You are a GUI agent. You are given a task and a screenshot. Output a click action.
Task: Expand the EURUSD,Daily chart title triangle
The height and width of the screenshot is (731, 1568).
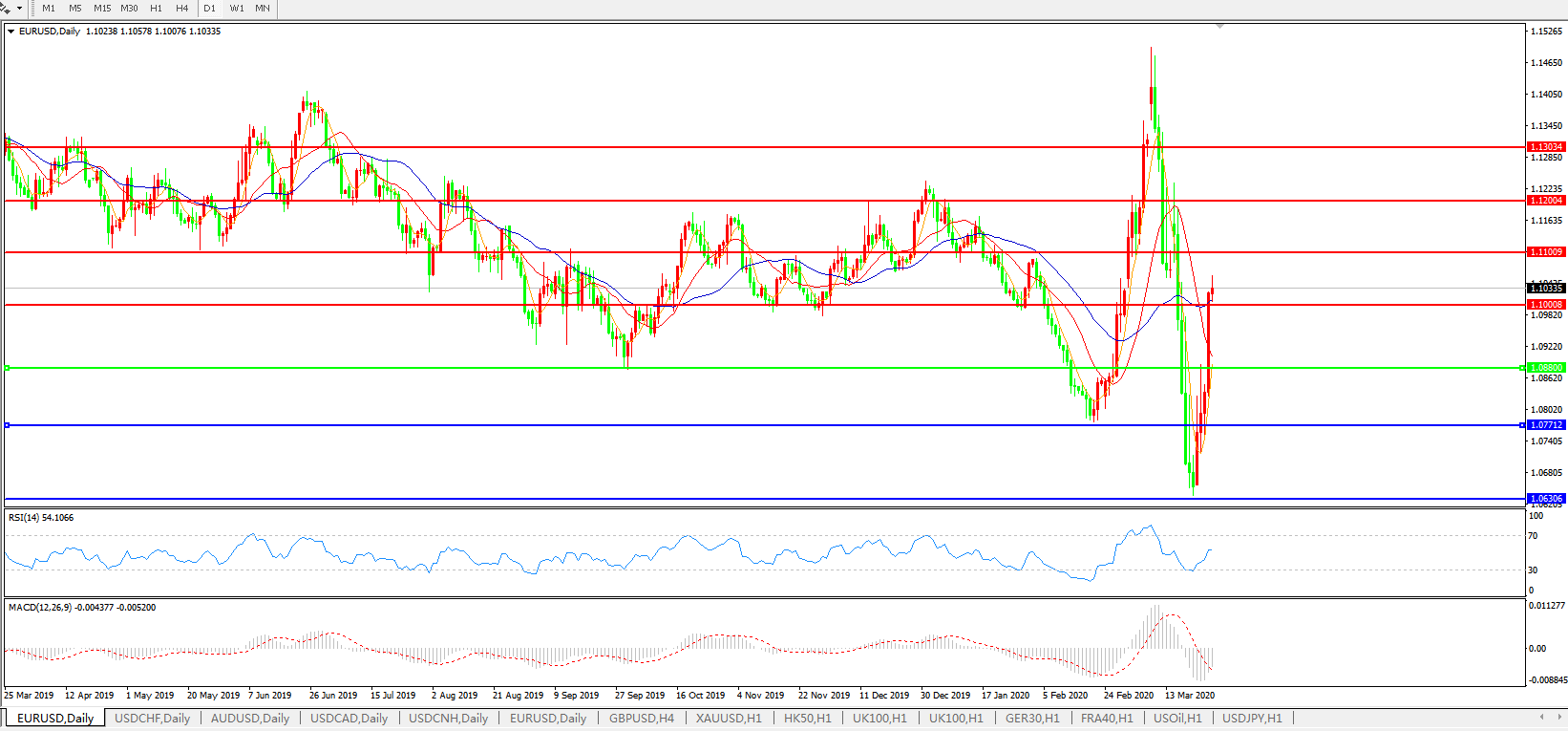[x=11, y=32]
